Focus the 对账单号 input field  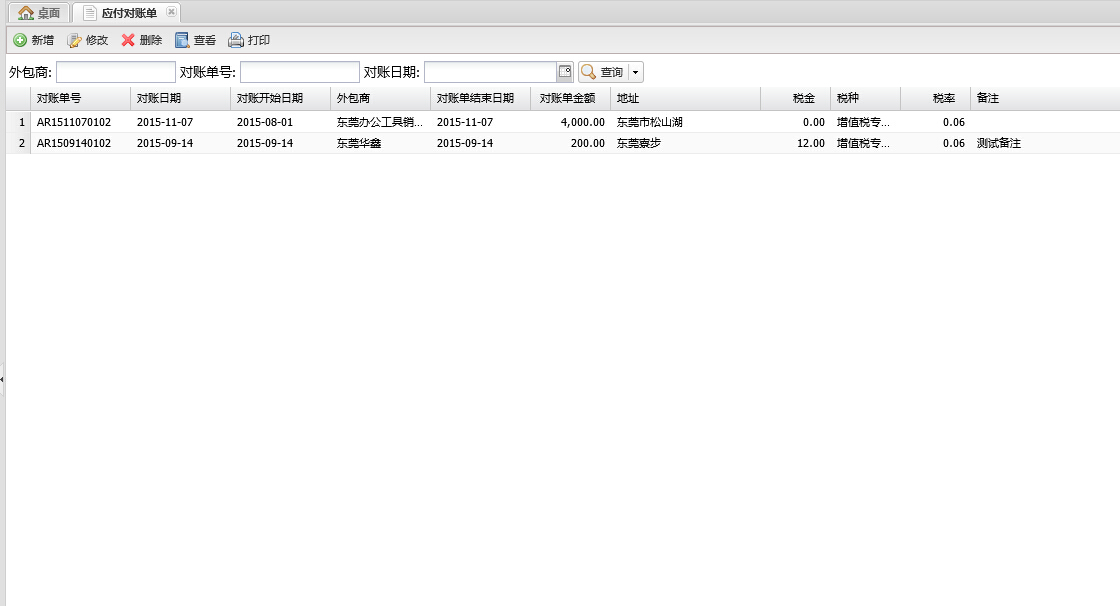click(299, 72)
